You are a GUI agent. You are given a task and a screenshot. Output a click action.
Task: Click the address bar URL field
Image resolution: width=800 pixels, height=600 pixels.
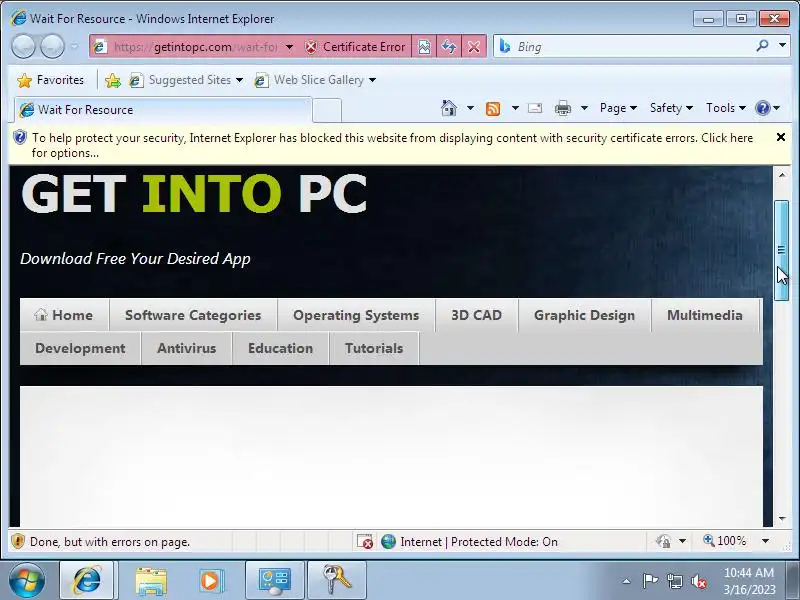click(195, 47)
